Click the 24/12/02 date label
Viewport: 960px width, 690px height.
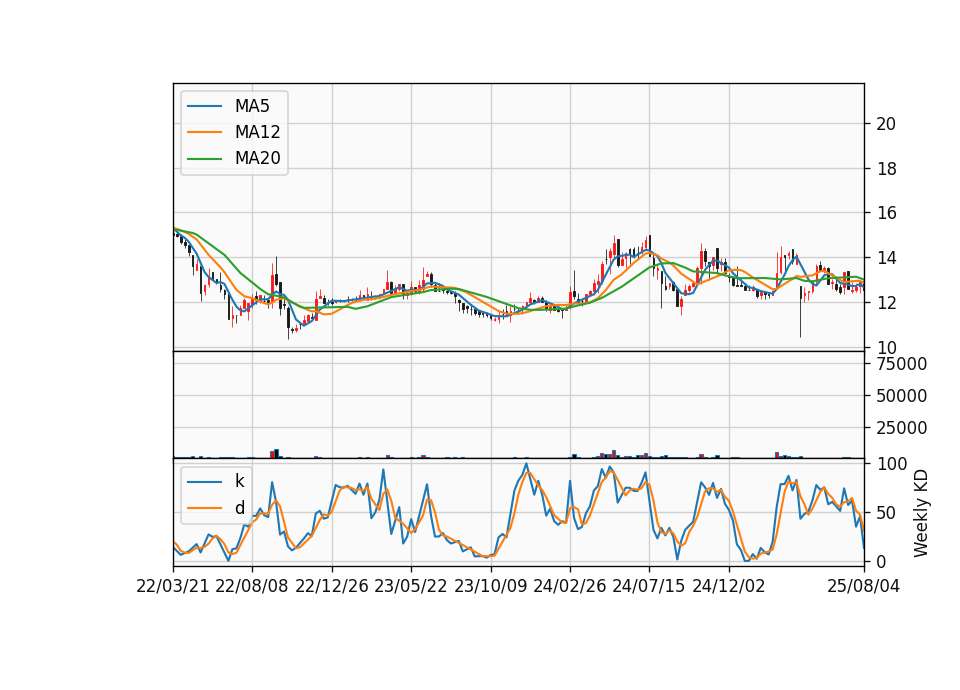[729, 587]
